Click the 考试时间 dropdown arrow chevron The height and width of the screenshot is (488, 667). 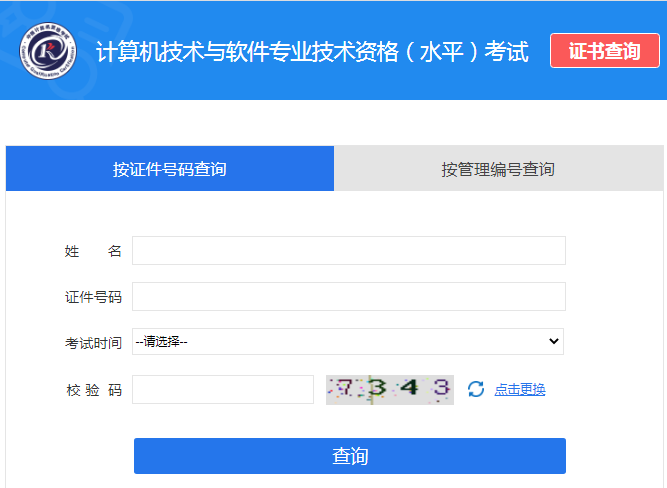coord(554,342)
